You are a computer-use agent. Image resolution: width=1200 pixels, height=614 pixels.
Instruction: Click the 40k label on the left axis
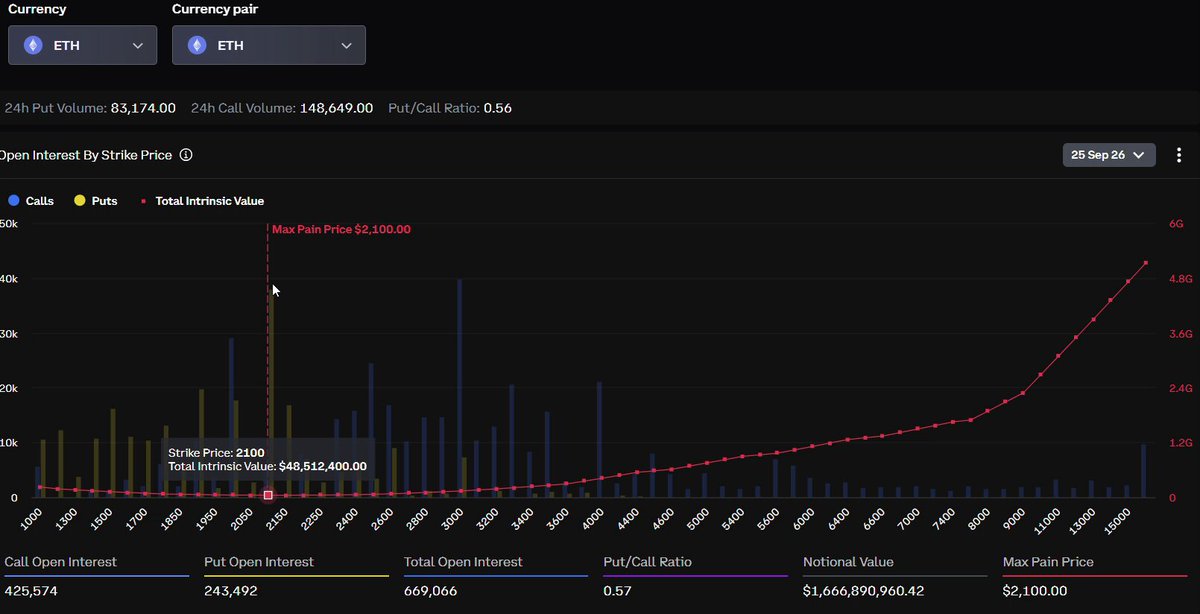click(9, 279)
